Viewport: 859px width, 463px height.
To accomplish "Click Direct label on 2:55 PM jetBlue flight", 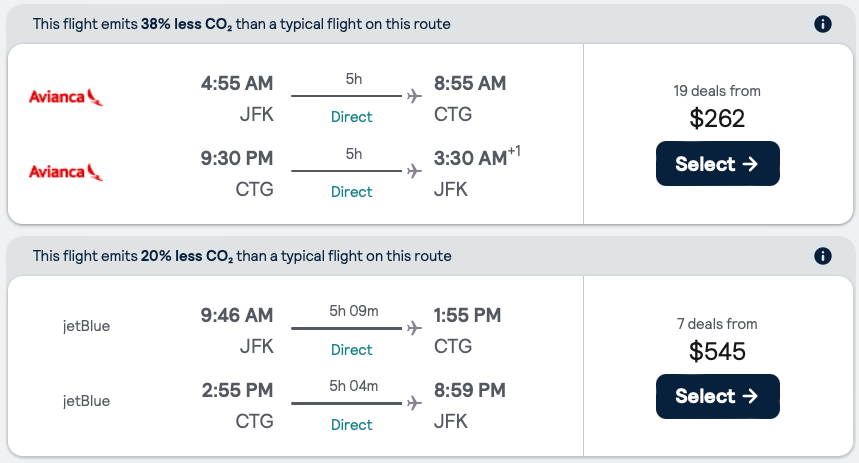I will pos(351,425).
